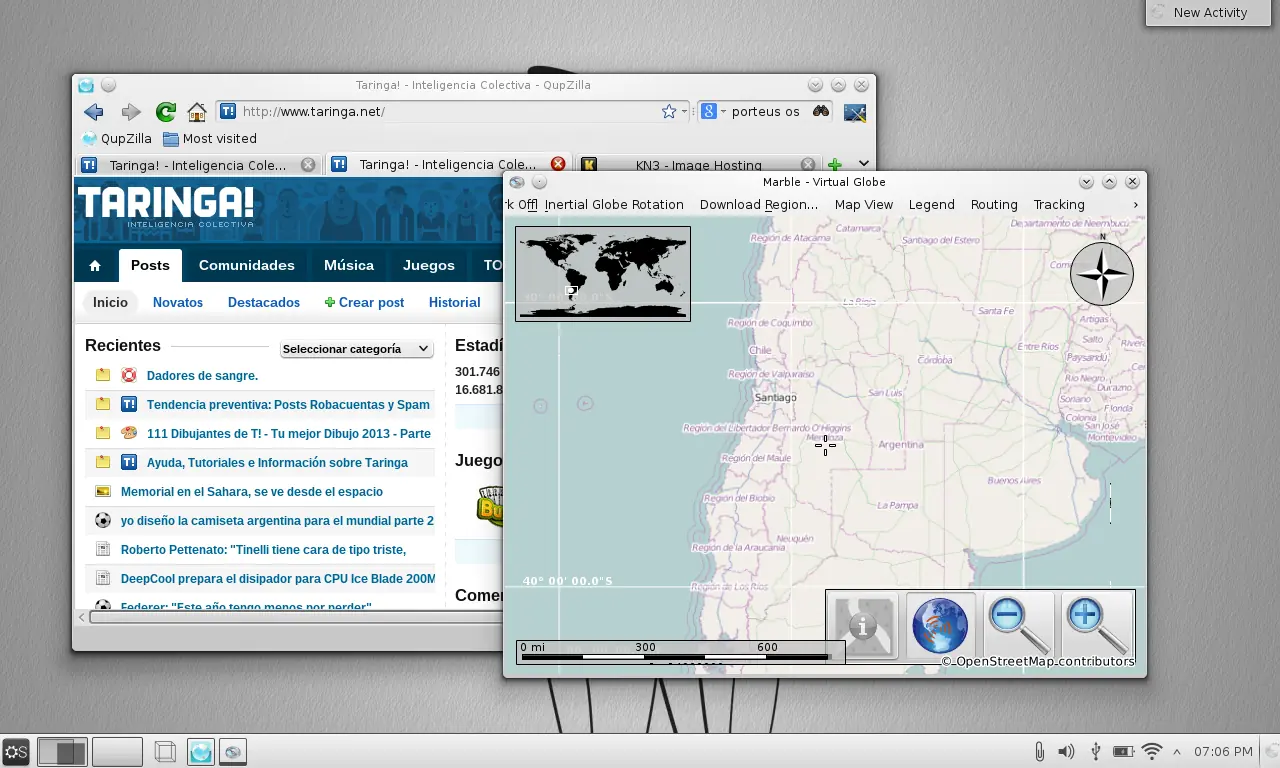Click Map View in Marble toolbar

864,205
